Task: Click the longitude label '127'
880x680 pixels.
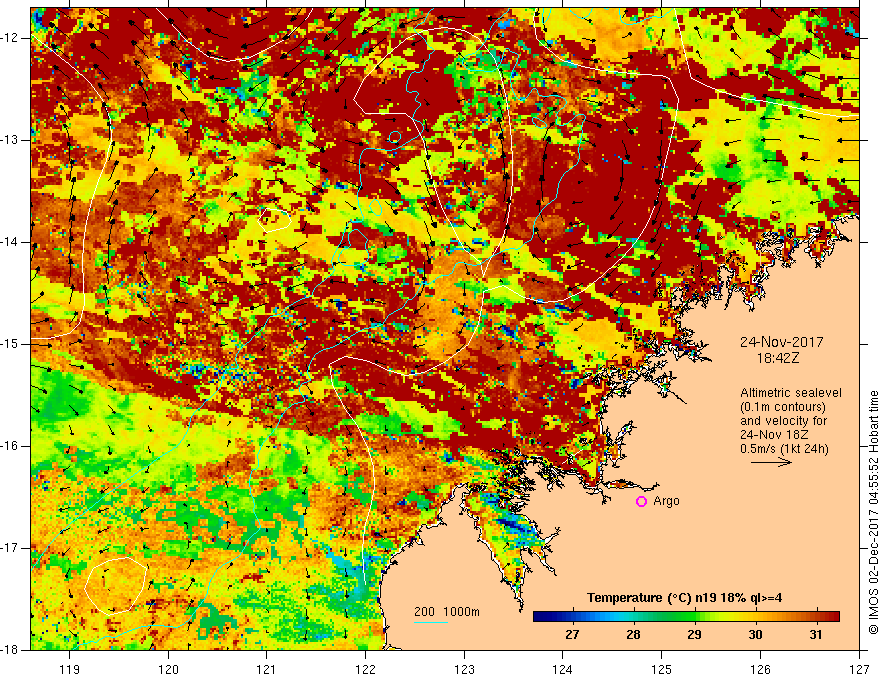Action: coord(859,669)
